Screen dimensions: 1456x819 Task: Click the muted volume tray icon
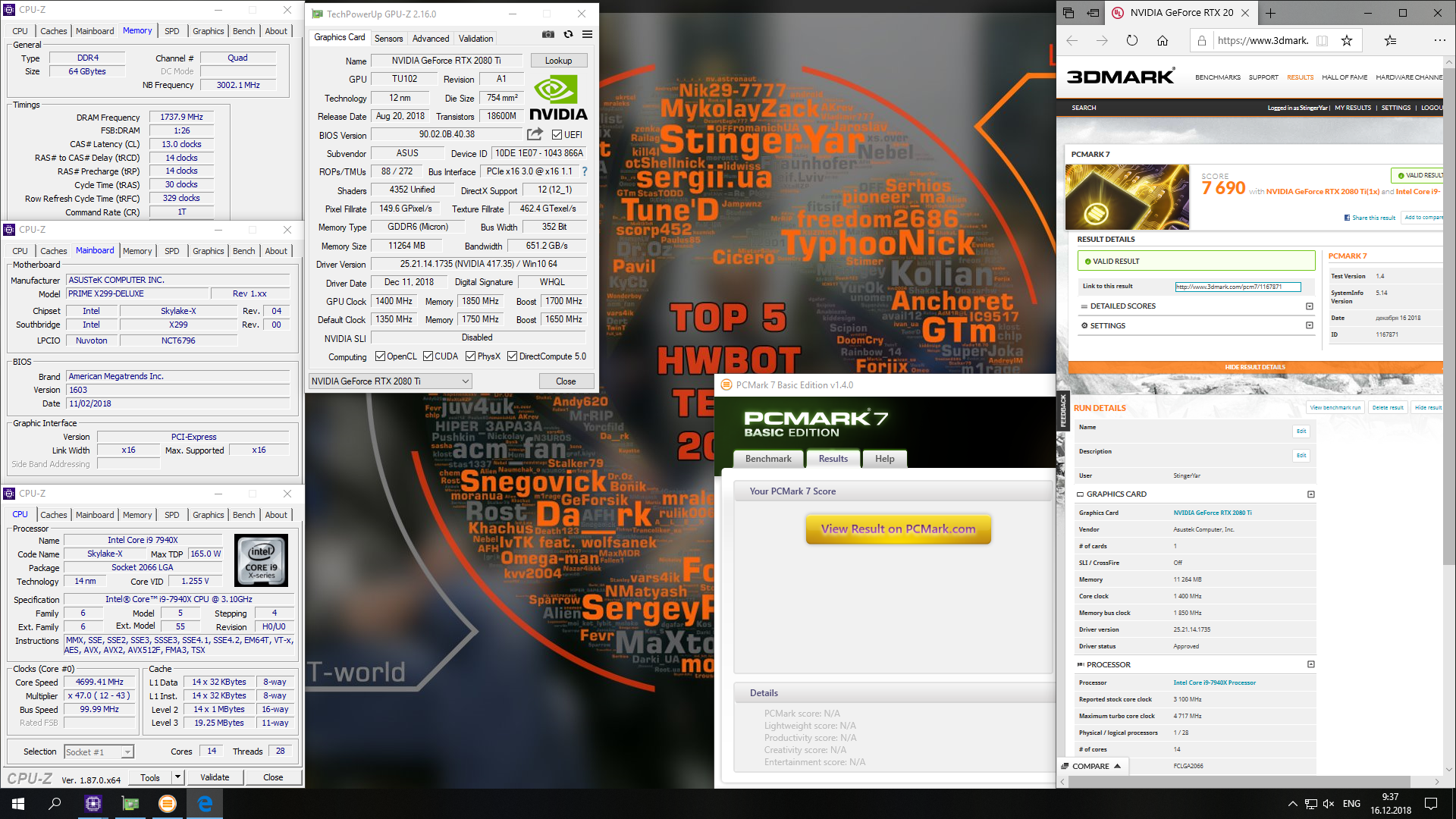click(x=1329, y=804)
